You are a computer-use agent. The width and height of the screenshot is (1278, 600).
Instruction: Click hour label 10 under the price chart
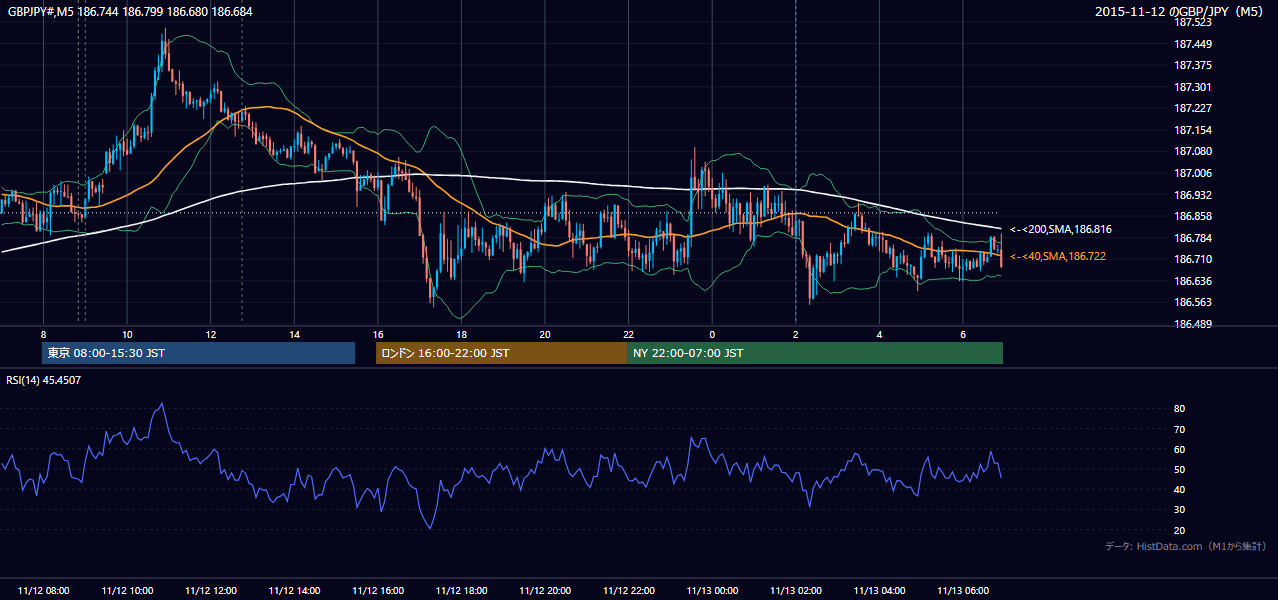point(127,334)
